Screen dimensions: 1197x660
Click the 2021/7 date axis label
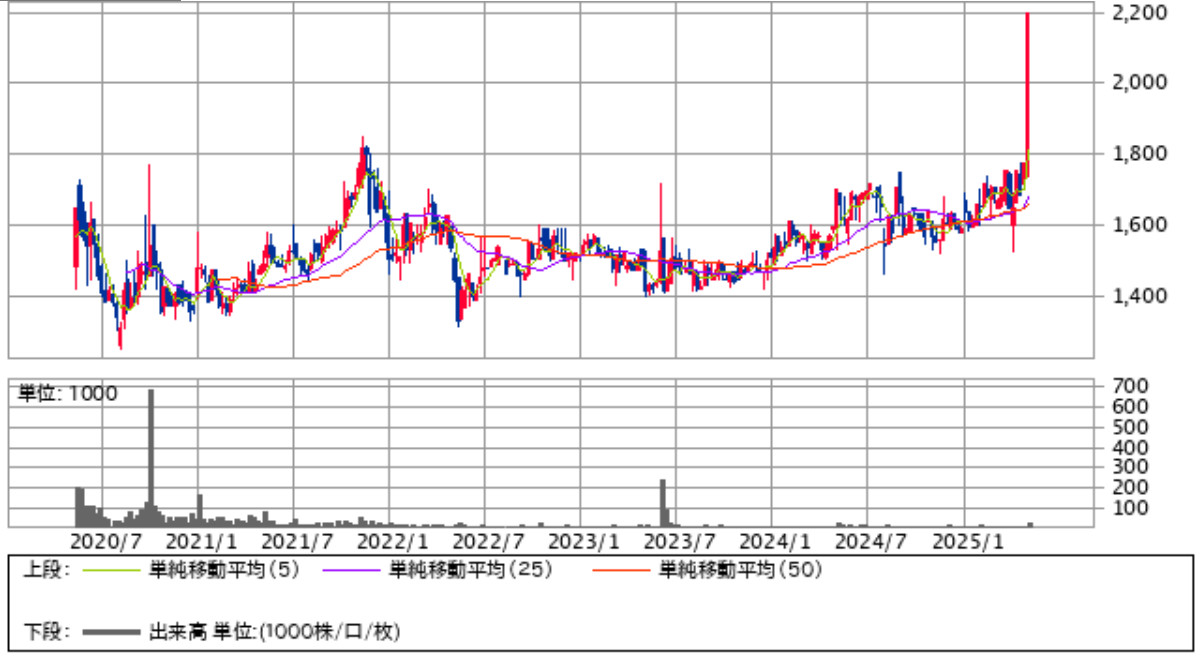pyautogui.click(x=297, y=542)
